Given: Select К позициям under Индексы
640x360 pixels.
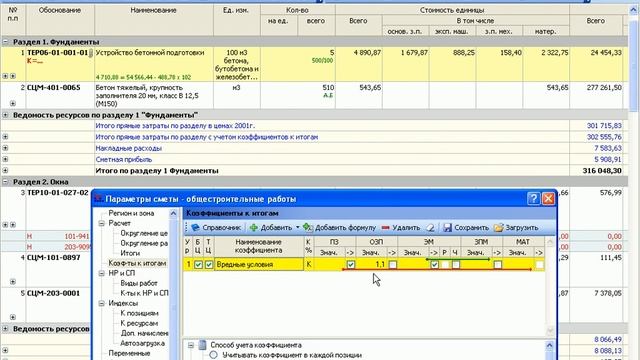Looking at the screenshot, I should (139, 313).
